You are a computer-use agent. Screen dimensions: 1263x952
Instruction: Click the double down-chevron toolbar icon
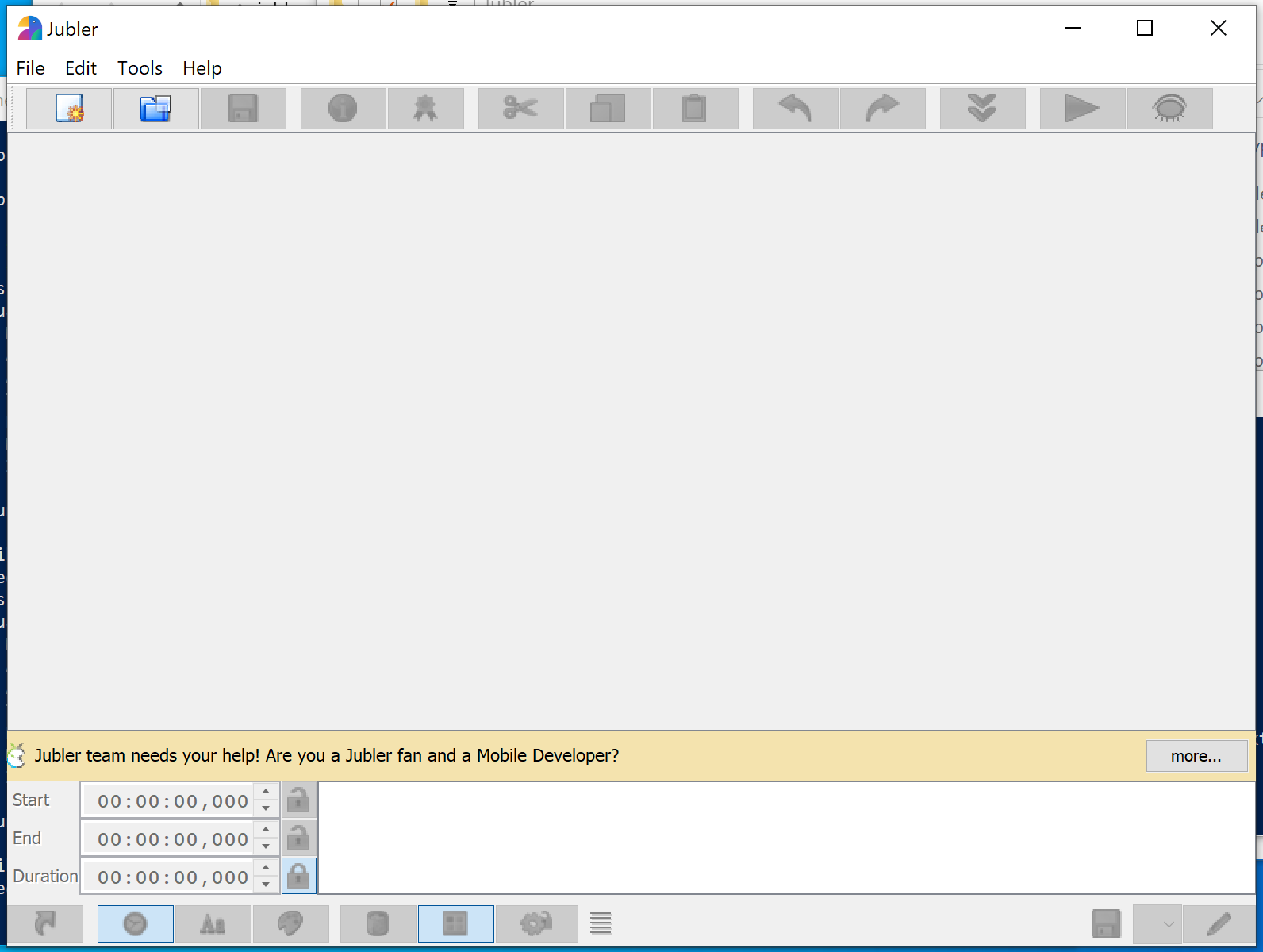click(982, 109)
